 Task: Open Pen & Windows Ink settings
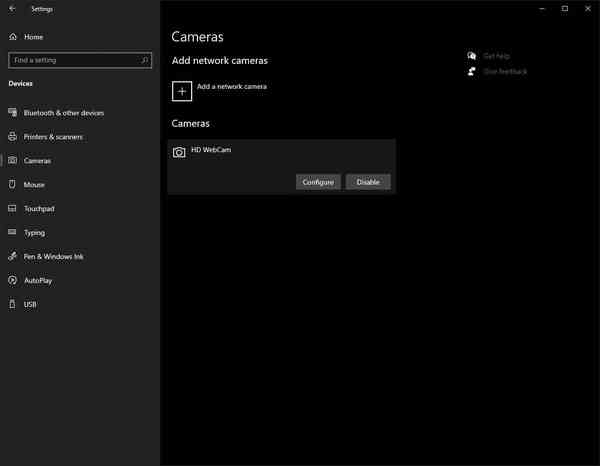point(54,257)
